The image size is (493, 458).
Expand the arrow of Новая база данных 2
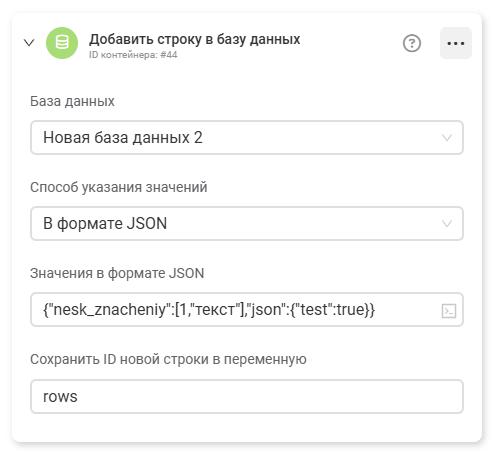[x=447, y=137]
